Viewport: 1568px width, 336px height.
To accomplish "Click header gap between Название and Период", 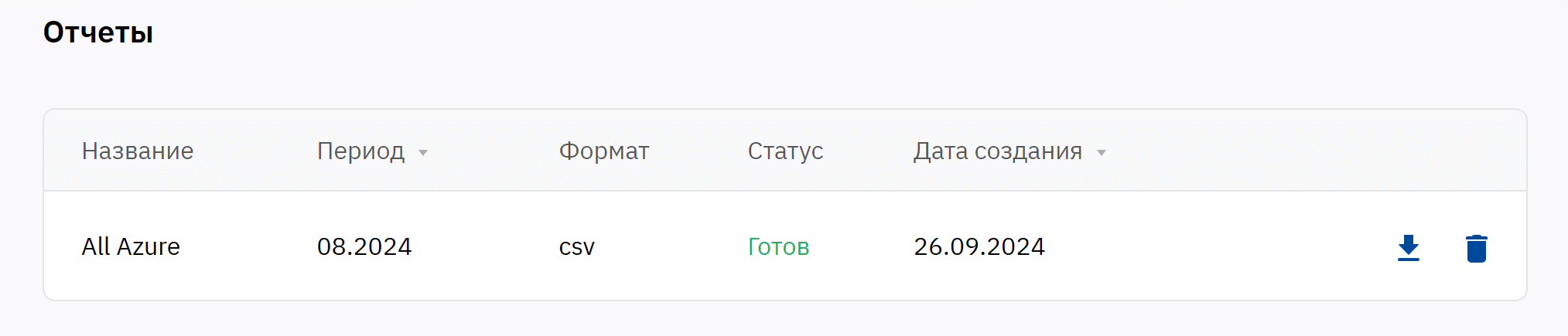I will coord(255,151).
